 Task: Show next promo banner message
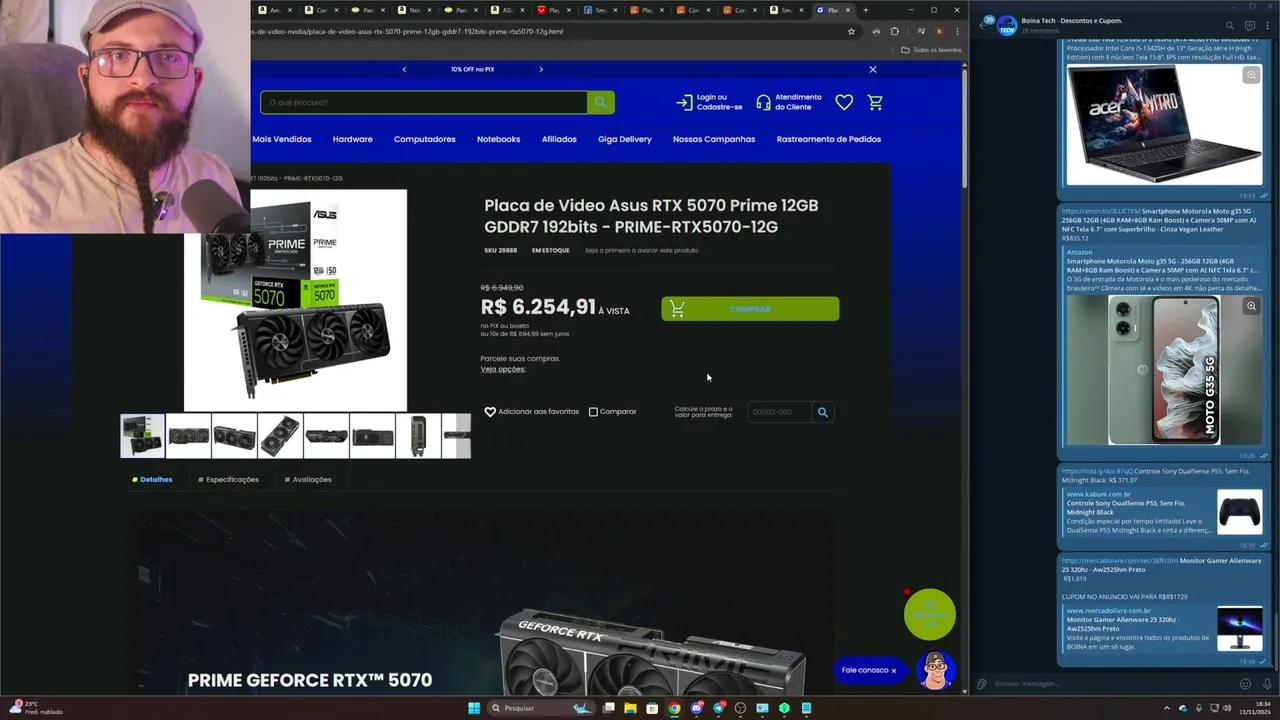coord(541,69)
